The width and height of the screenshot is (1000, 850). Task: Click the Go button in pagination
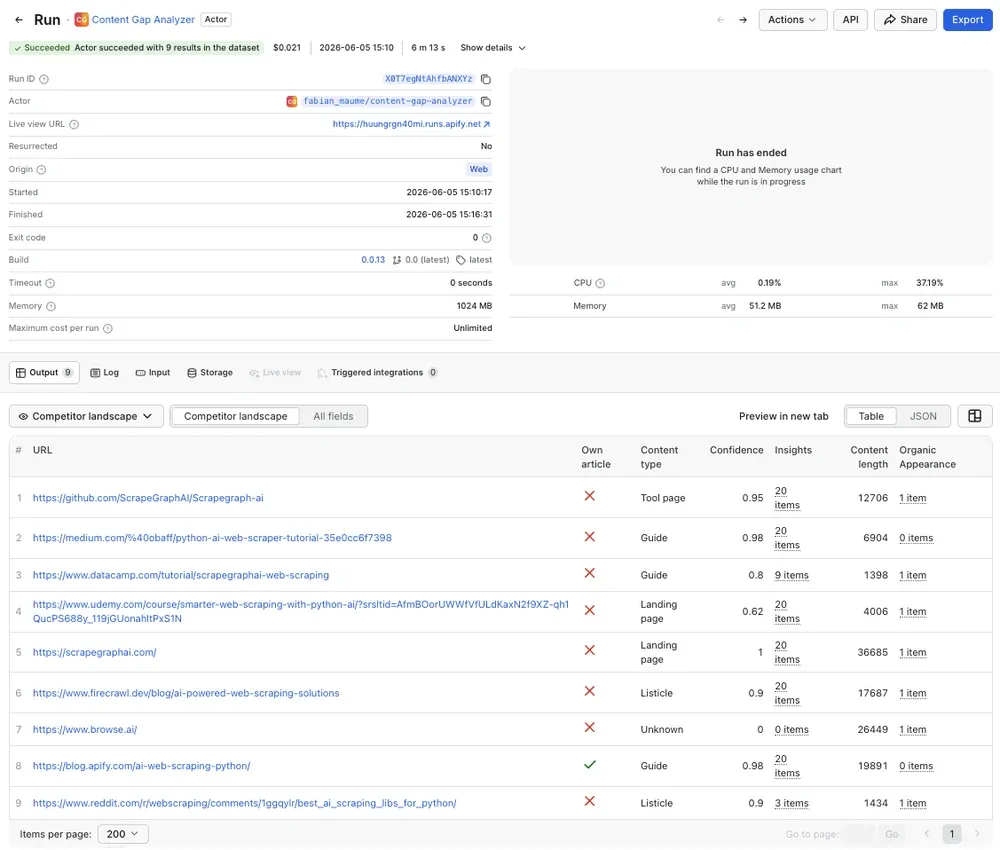pyautogui.click(x=892, y=833)
